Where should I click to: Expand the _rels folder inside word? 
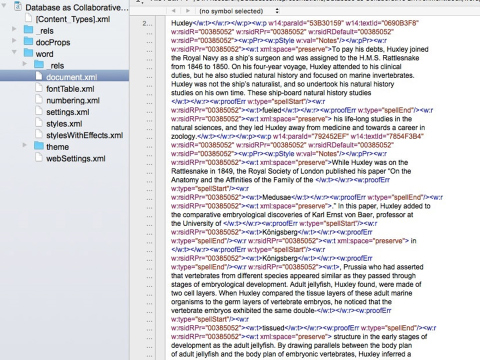click(25, 63)
